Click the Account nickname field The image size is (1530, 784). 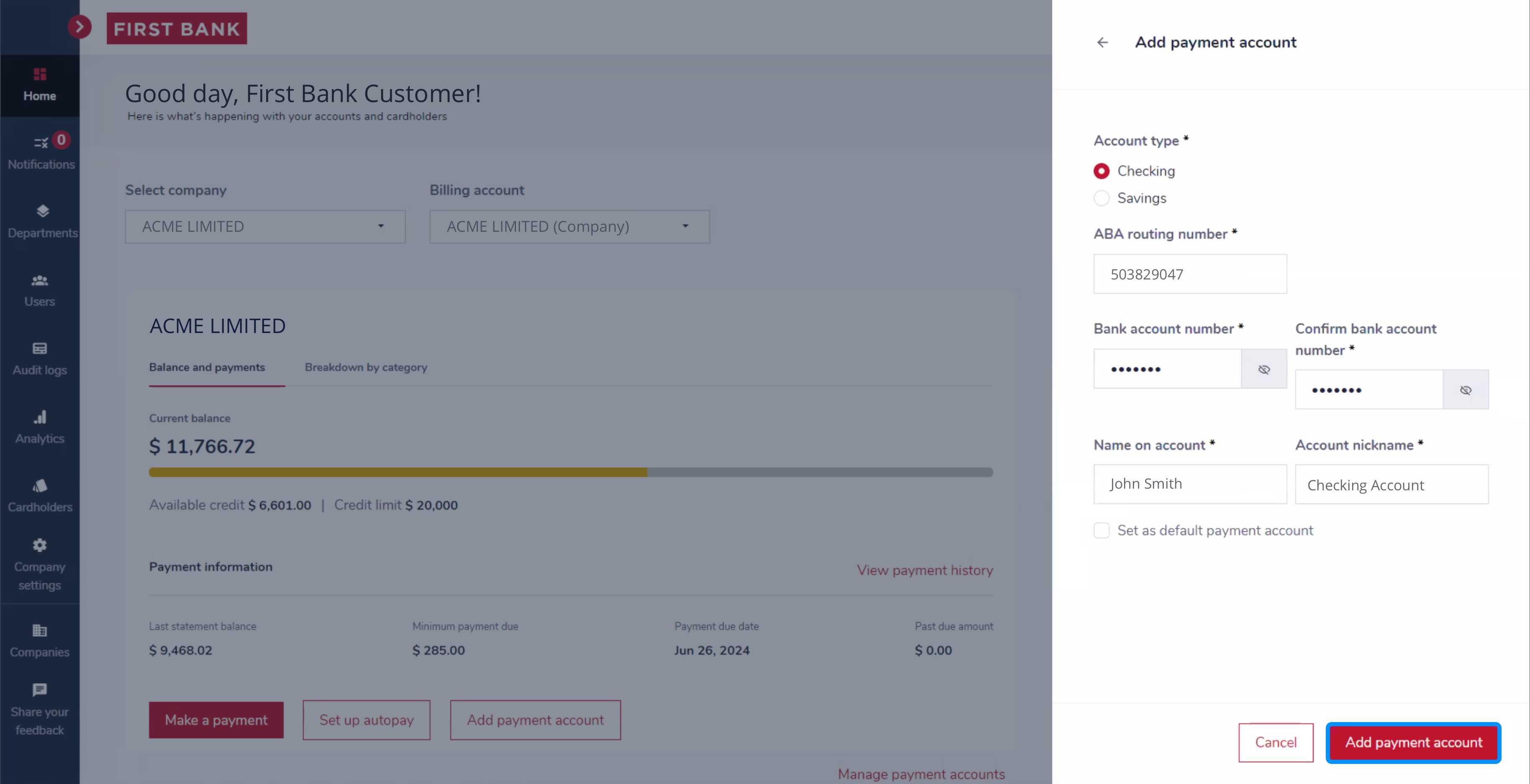tap(1391, 484)
